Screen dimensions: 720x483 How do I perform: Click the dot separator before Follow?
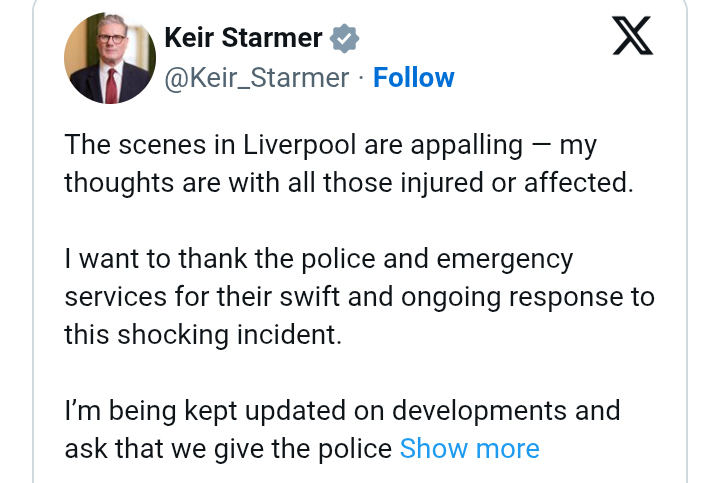361,78
